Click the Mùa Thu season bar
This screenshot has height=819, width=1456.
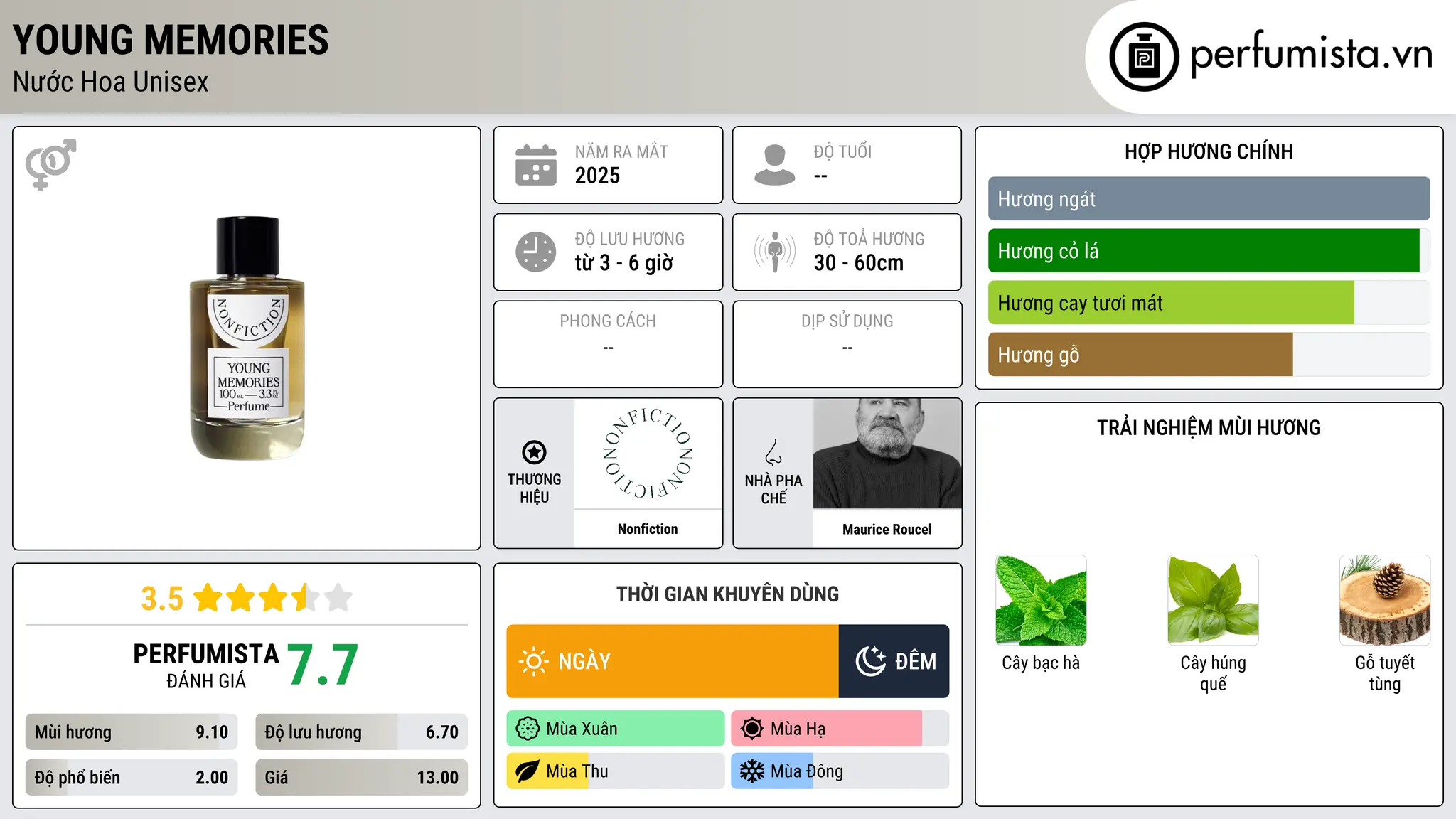pos(616,771)
